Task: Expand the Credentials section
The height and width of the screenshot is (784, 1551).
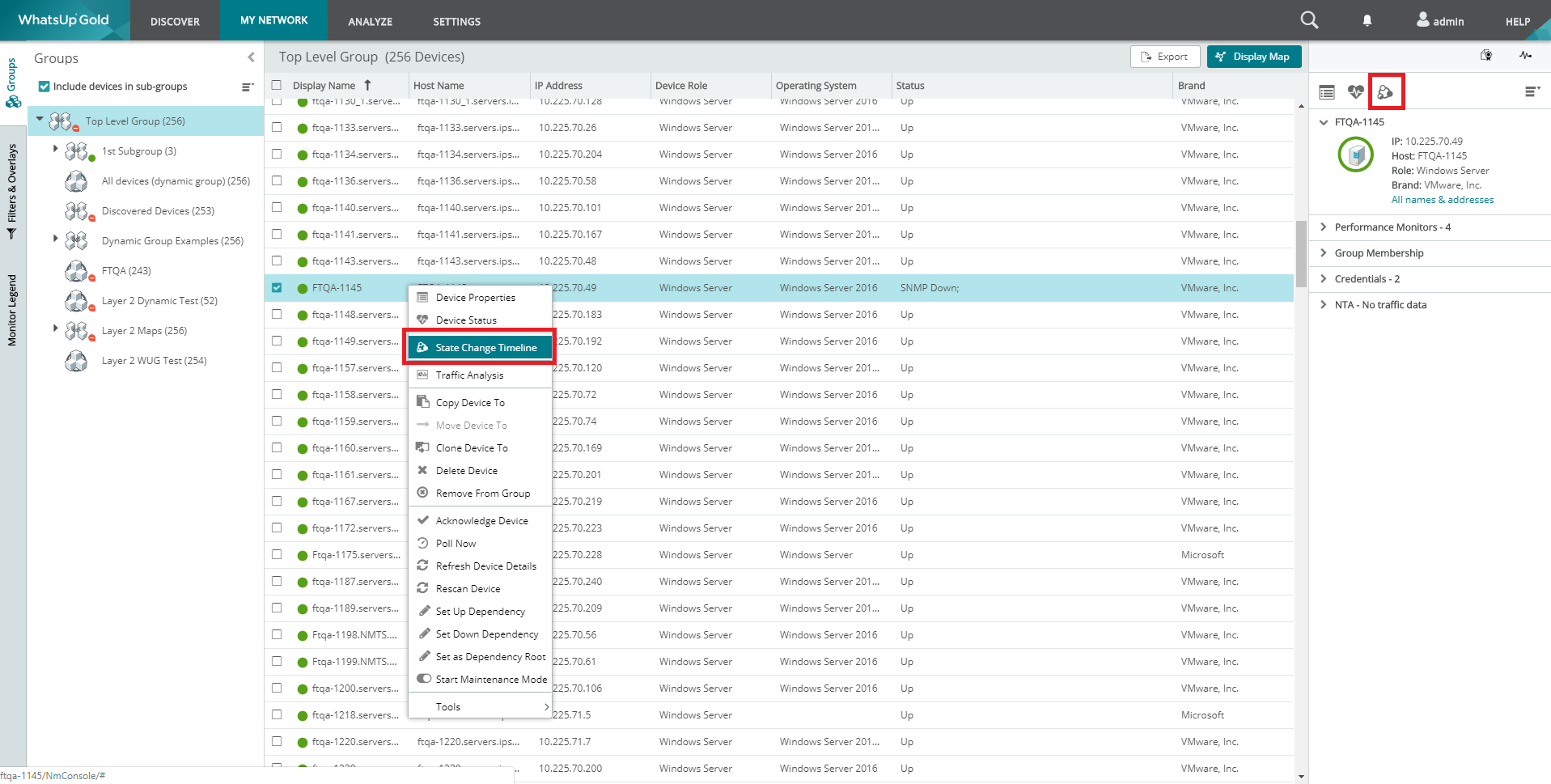Action: click(1324, 279)
